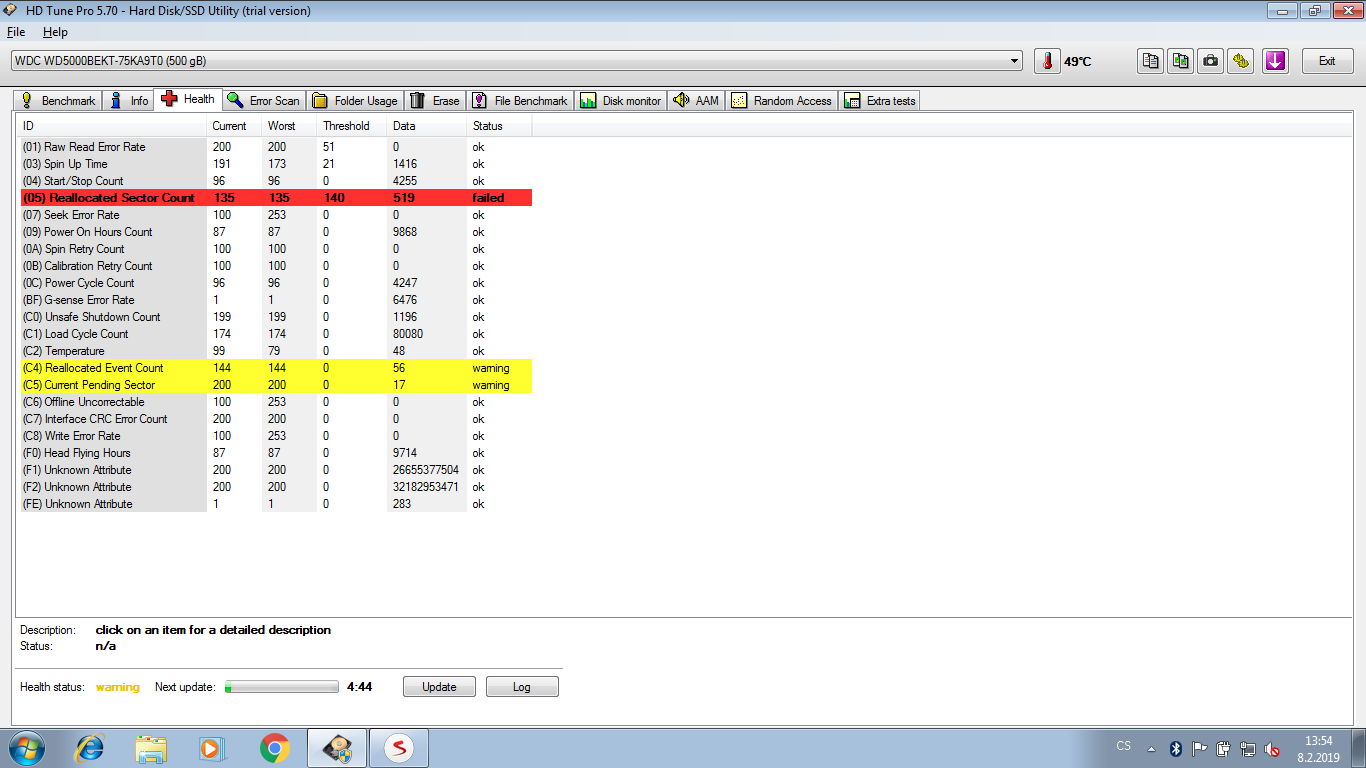Screen dimensions: 1366x768
Task: Switch to the Info tab
Action: (x=129, y=100)
